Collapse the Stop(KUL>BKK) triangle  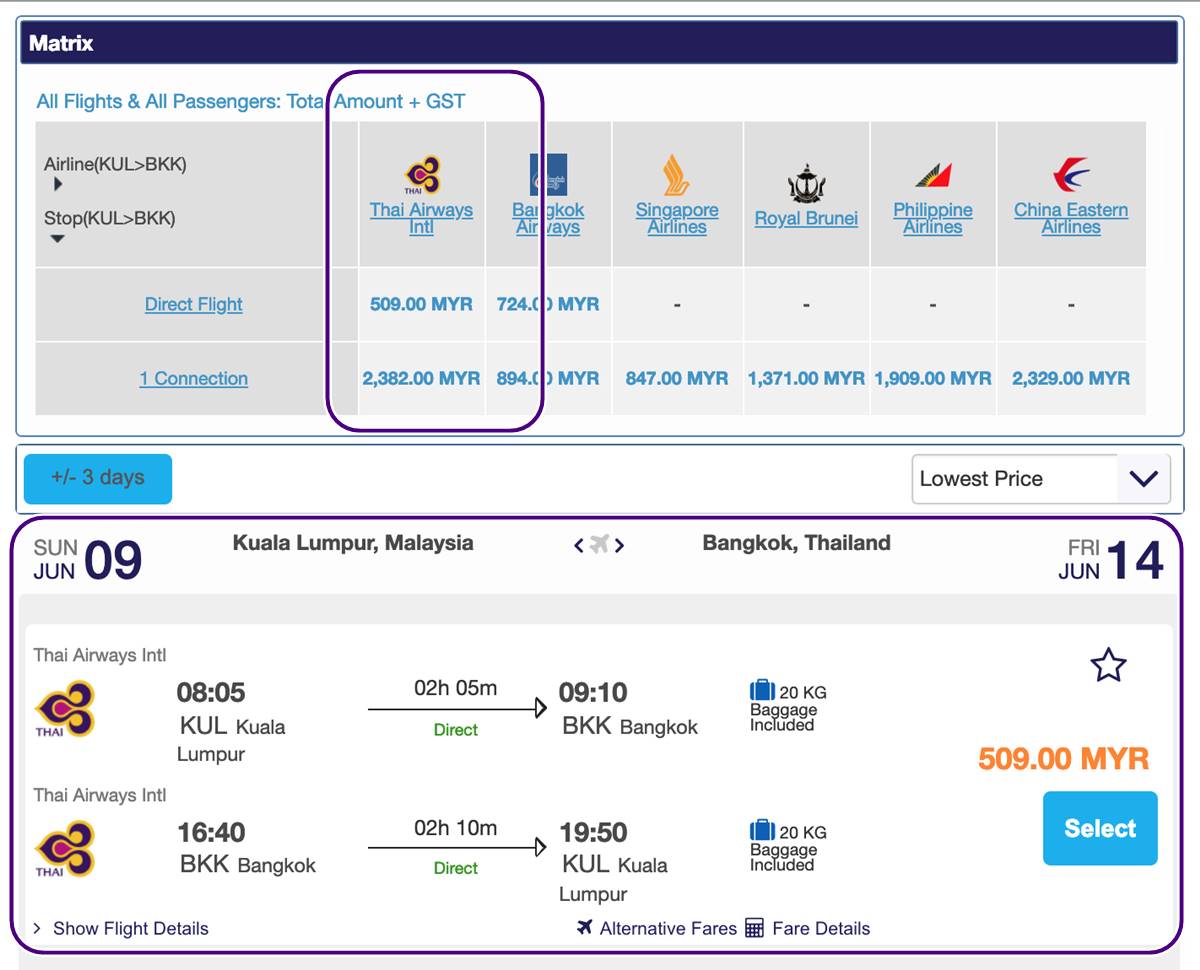[57, 239]
